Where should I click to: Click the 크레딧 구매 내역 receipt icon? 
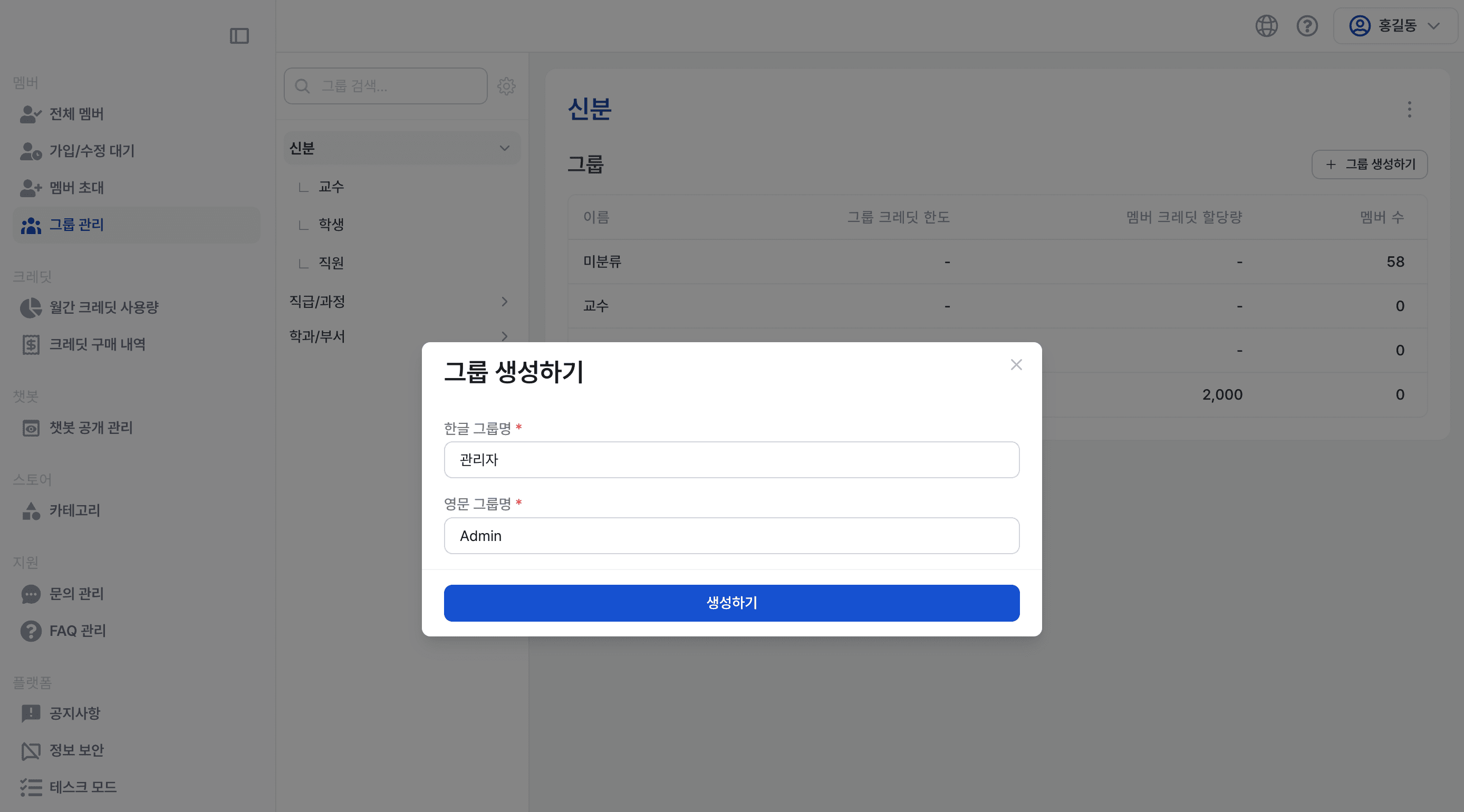point(31,344)
